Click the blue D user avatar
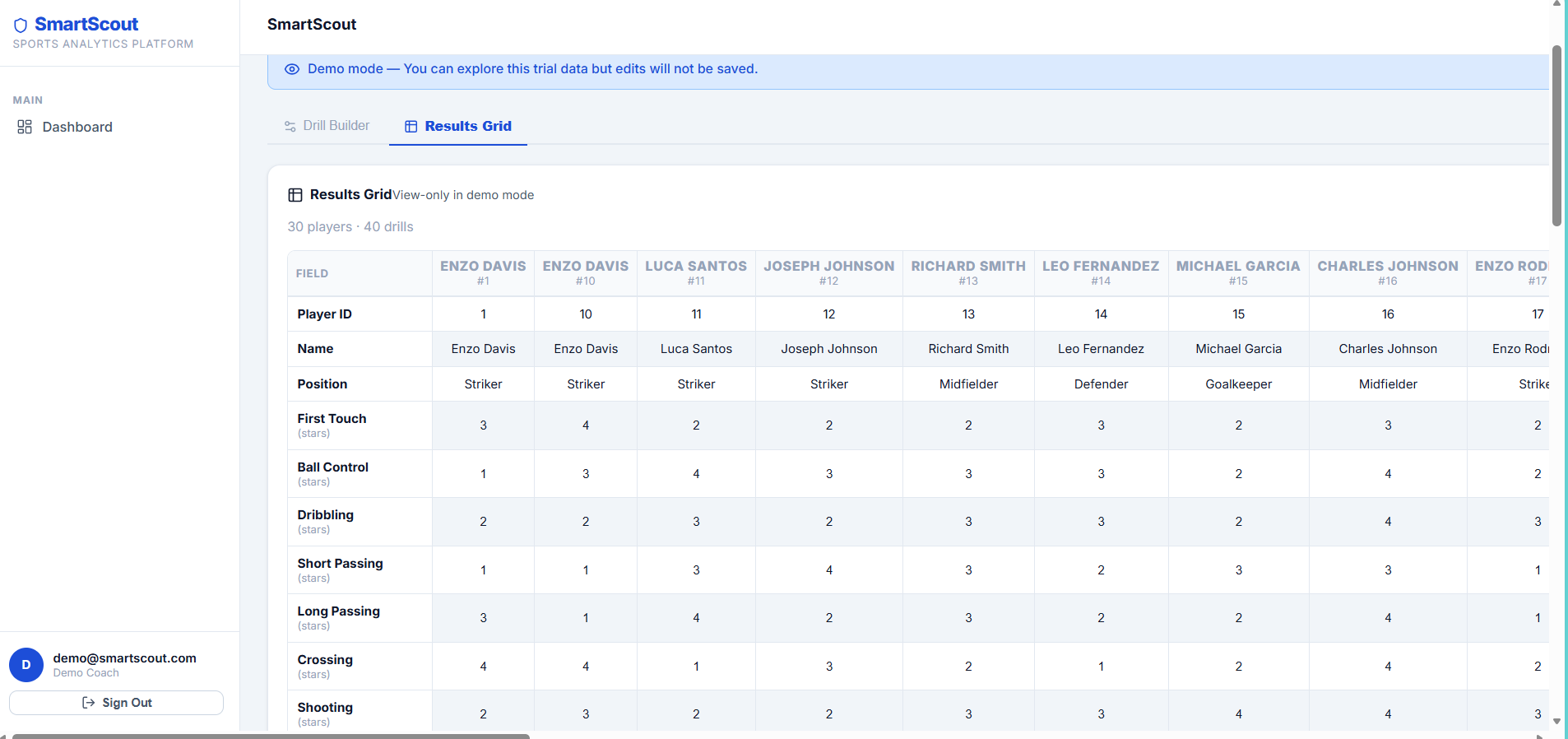This screenshot has width=1568, height=739. [26, 665]
